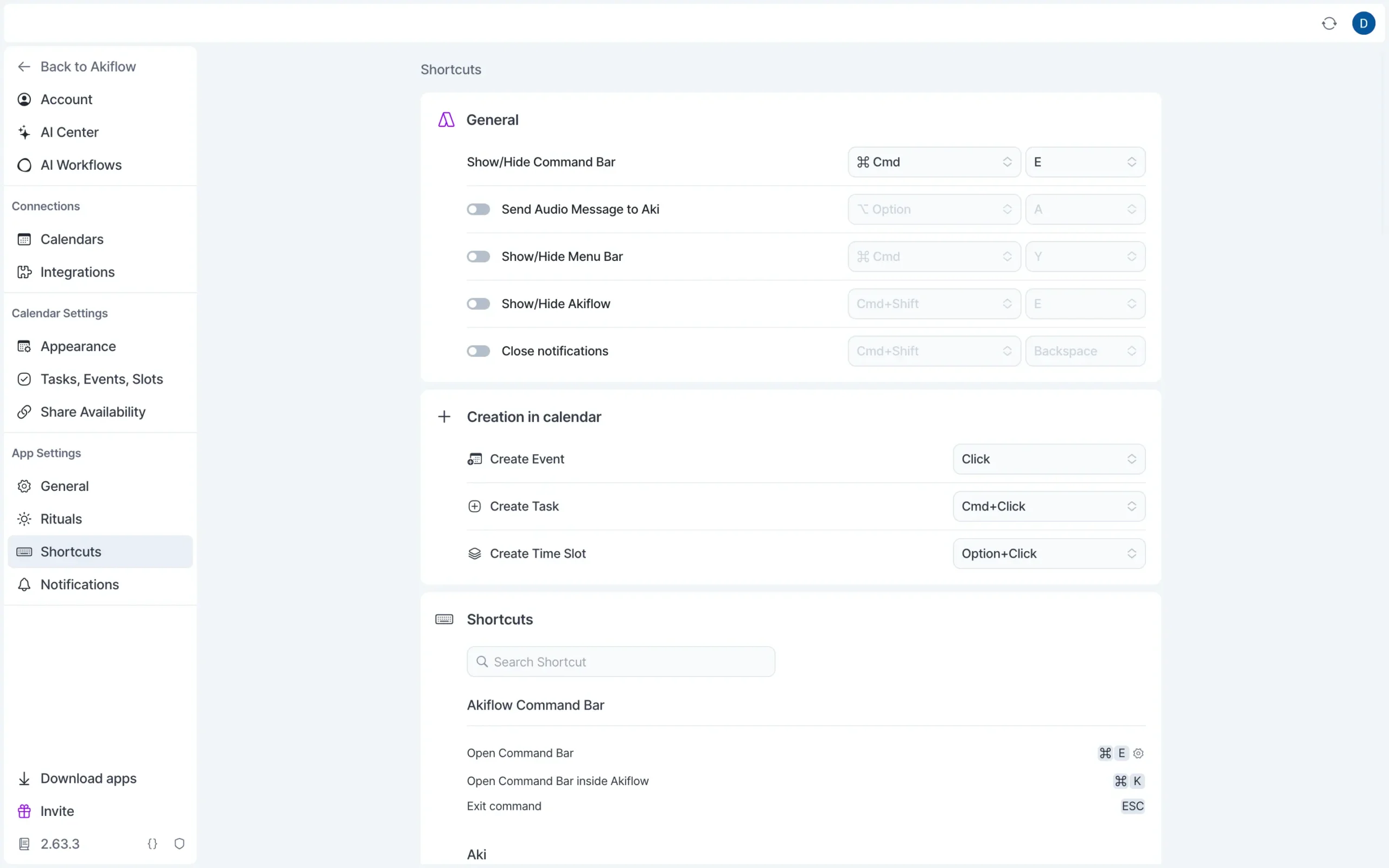Image resolution: width=1389 pixels, height=868 pixels.
Task: Enable the Close notifications toggle
Action: [x=478, y=352]
